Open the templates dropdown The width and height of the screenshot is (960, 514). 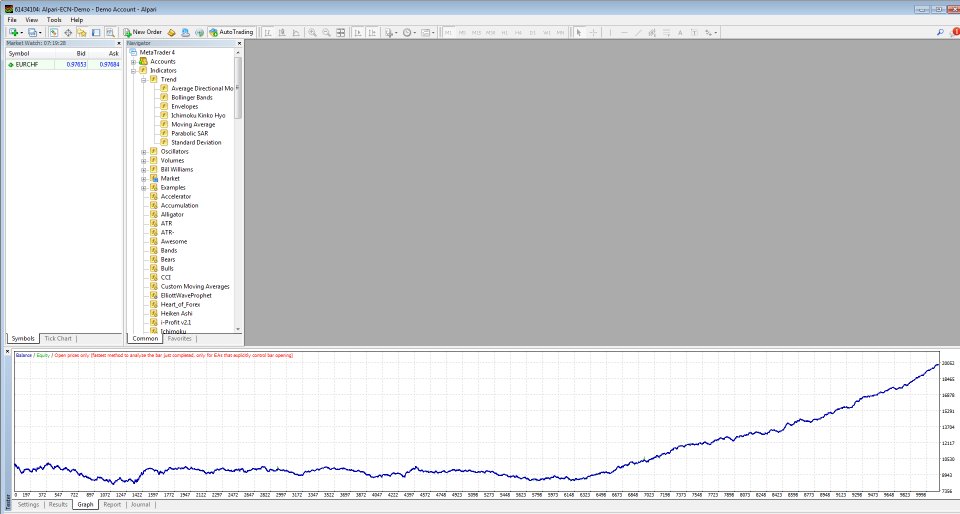coord(427,32)
